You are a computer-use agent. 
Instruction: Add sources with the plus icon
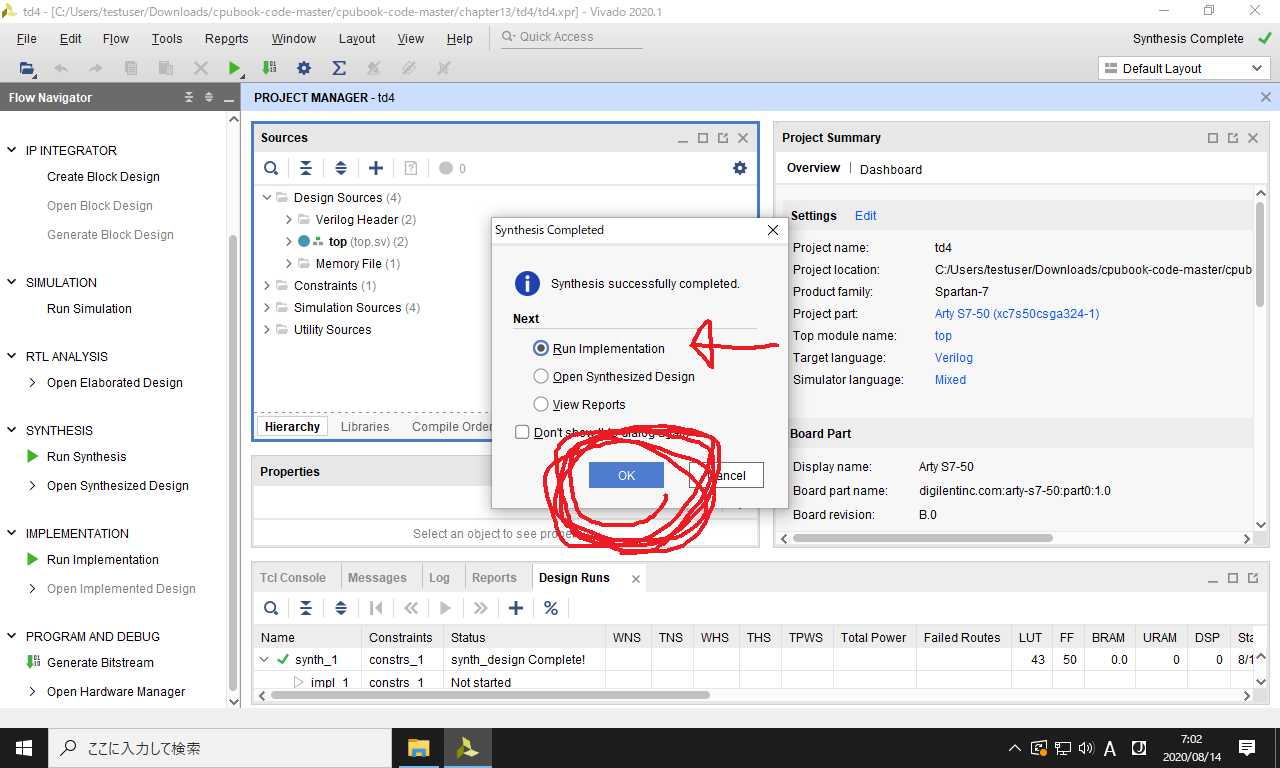click(376, 168)
